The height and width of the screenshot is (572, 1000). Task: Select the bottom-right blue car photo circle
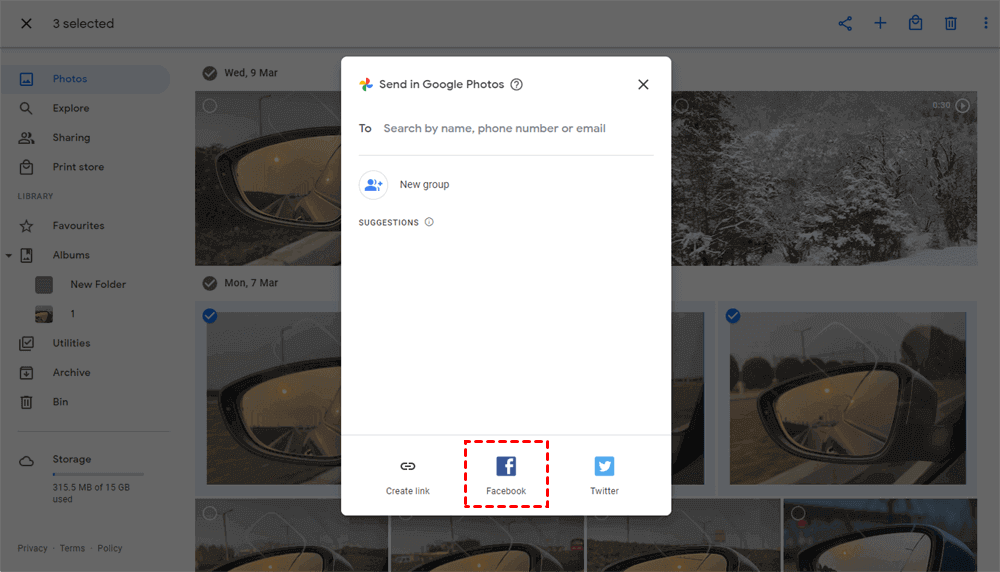(798, 513)
